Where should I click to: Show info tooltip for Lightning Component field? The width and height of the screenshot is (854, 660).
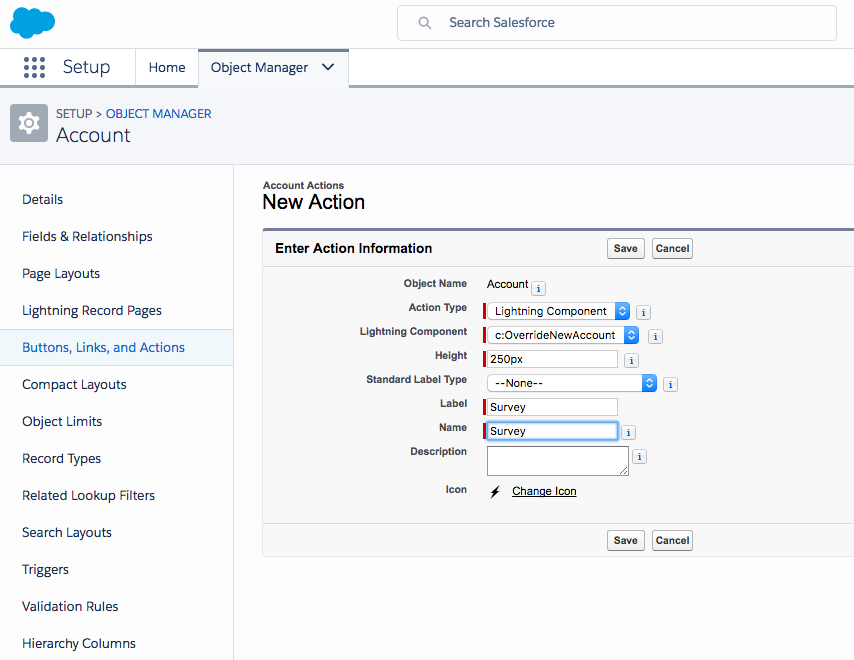(x=655, y=336)
